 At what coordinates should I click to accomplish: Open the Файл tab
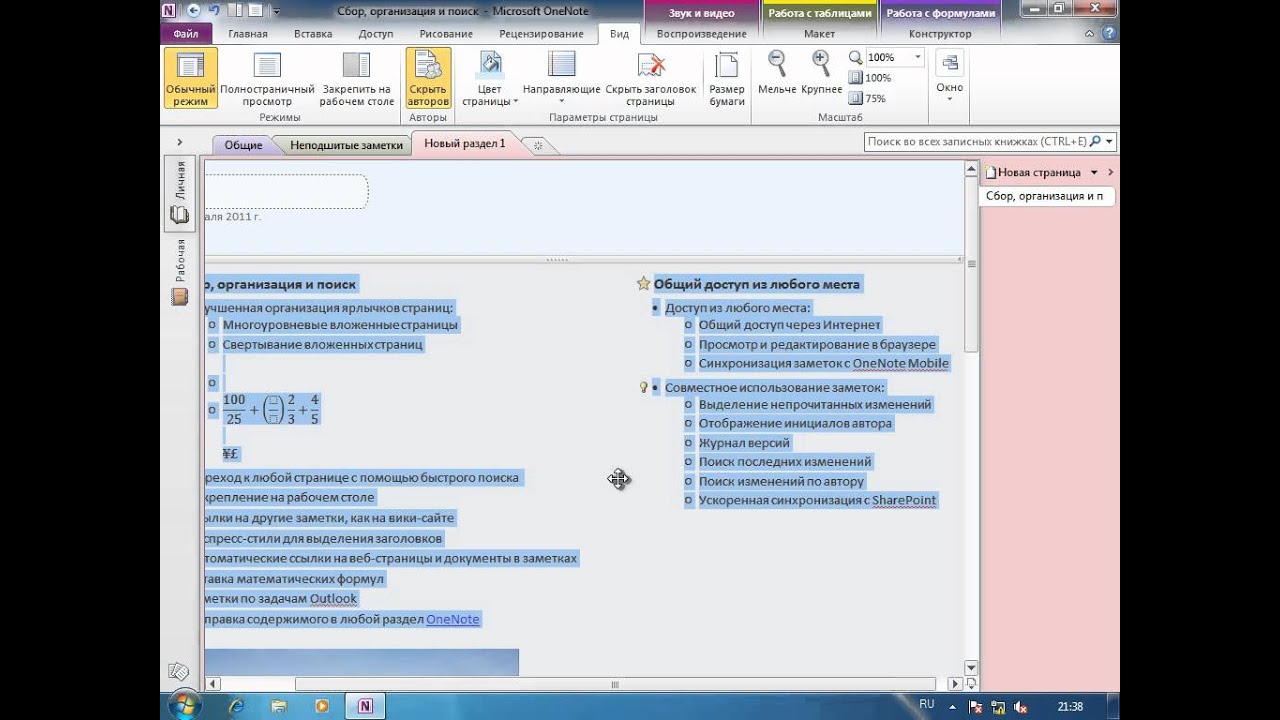(186, 34)
